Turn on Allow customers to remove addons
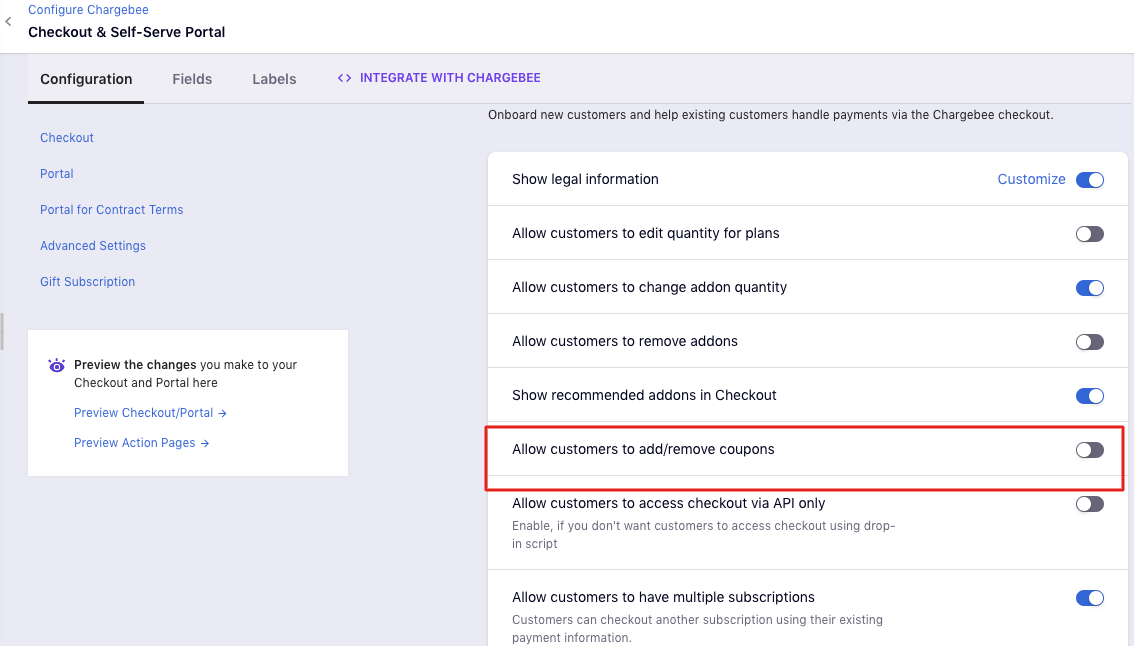1134x646 pixels. [x=1089, y=342]
